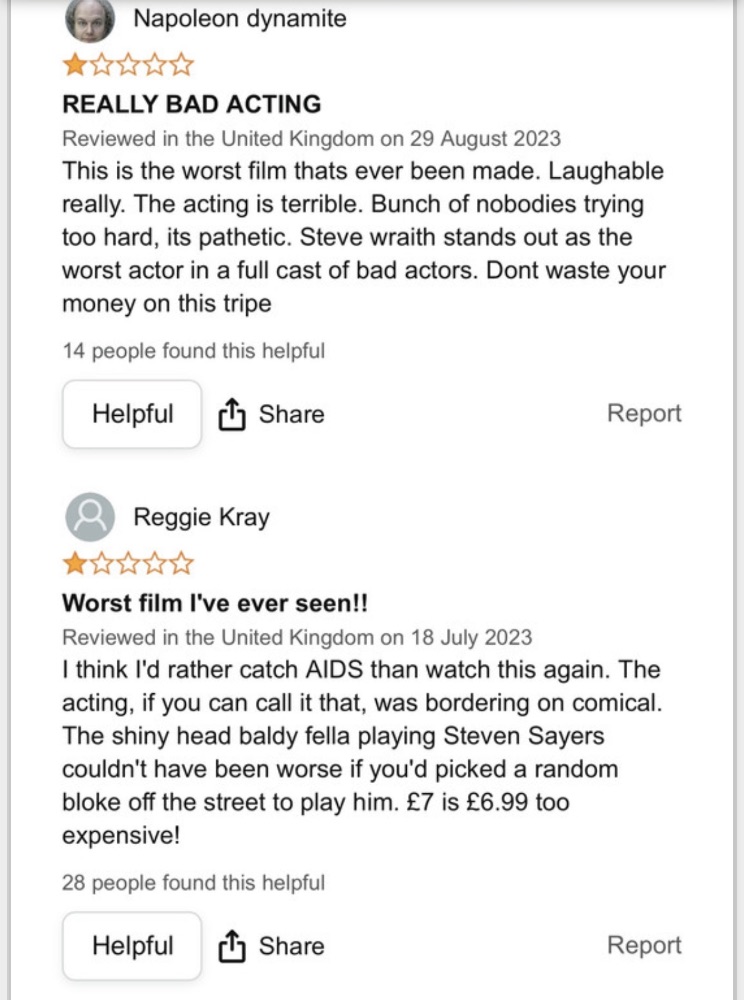Click the one-star rating on Reggie Kray's review
Image resolution: width=744 pixels, height=1000 pixels.
127,565
